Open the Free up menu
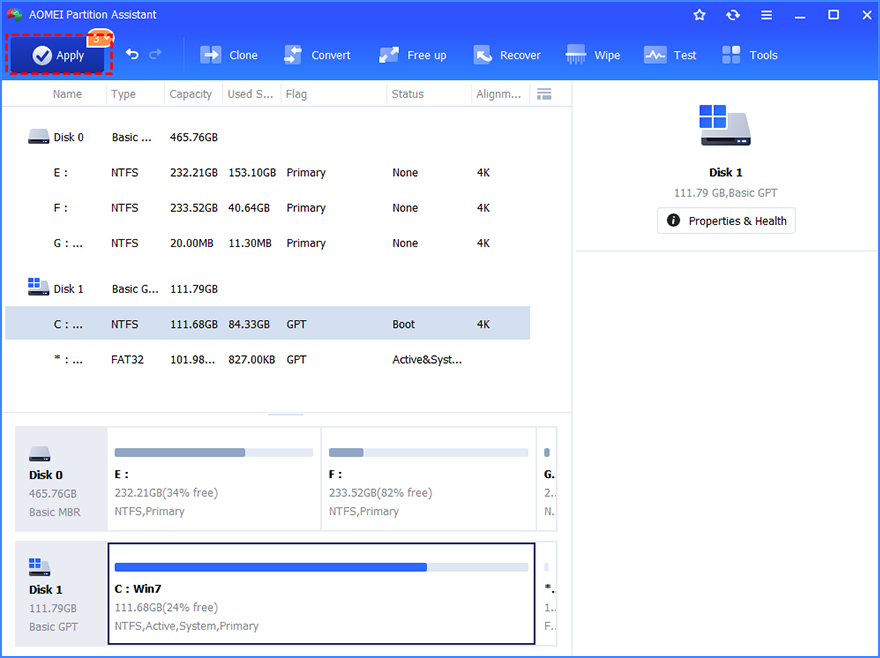 412,55
